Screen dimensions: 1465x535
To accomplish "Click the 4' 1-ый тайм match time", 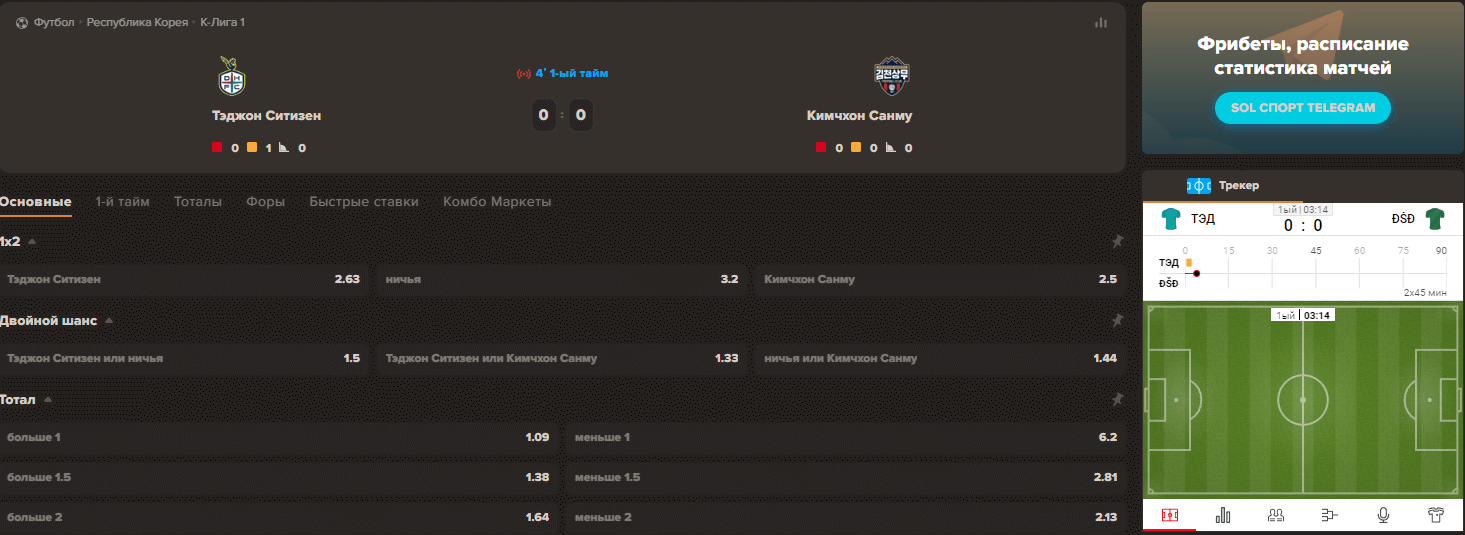I will (x=571, y=74).
